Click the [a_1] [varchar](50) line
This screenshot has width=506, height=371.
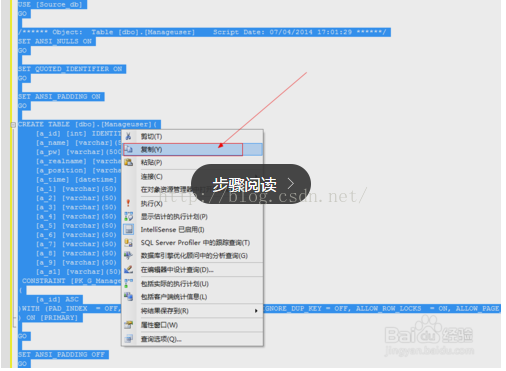coord(77,189)
